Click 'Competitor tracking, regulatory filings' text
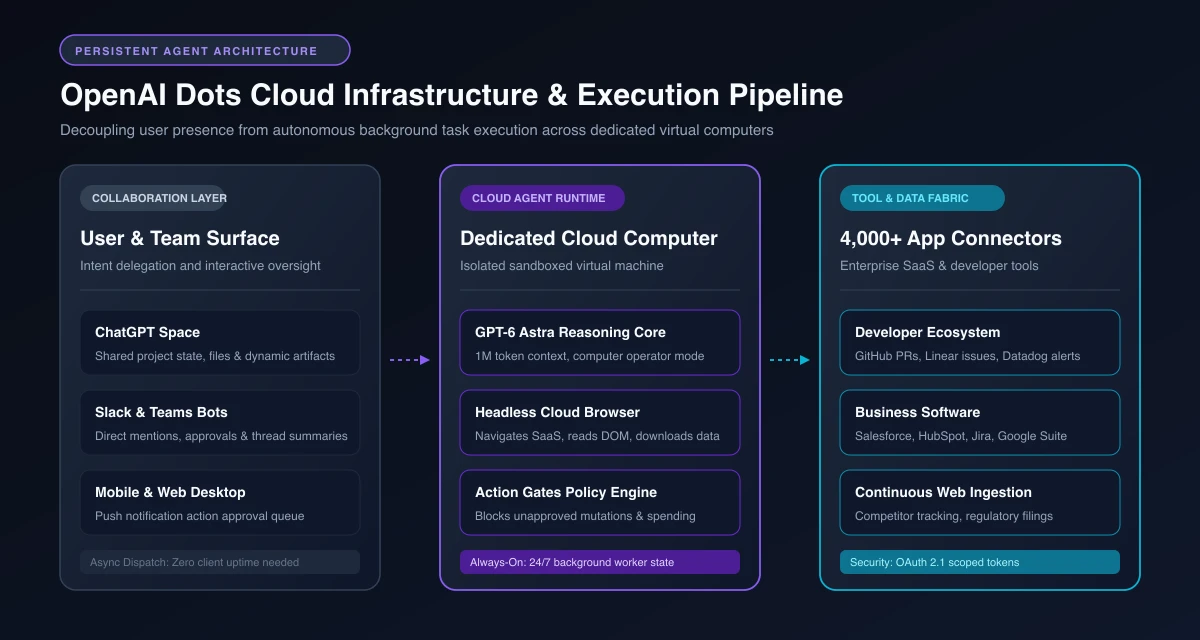This screenshot has height=640, width=1200. click(x=954, y=516)
